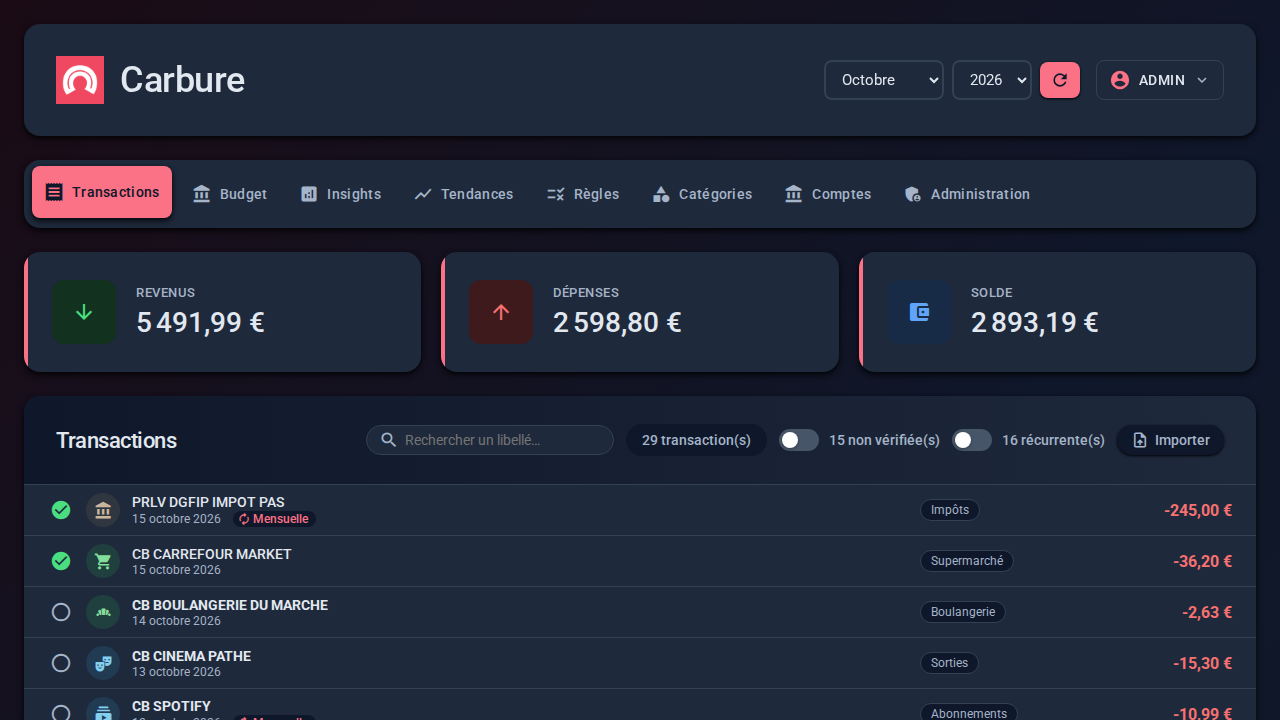
Task: Click the Boulangerie du Marche category icon
Action: pos(103,612)
